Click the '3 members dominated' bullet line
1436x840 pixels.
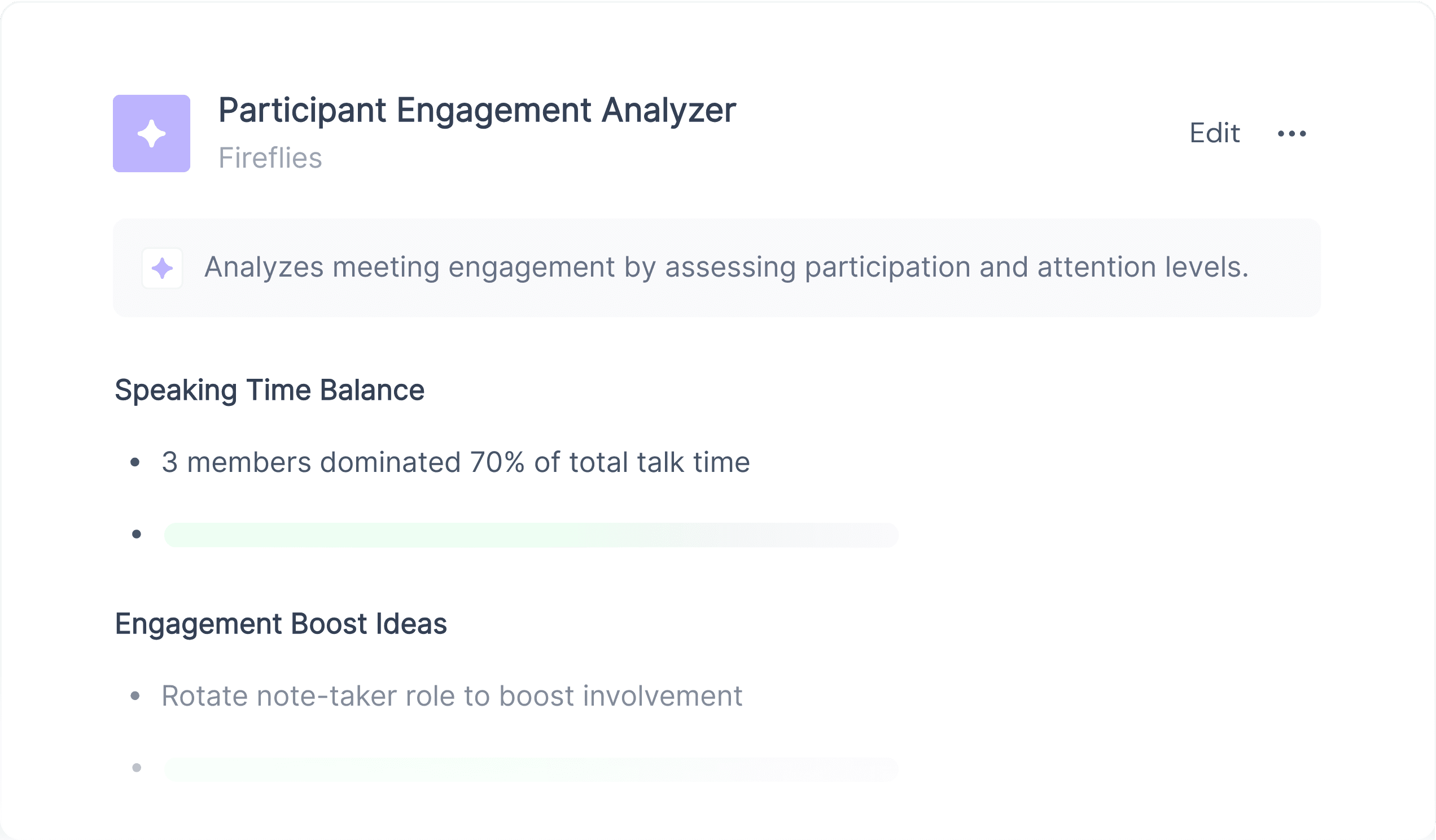(456, 462)
